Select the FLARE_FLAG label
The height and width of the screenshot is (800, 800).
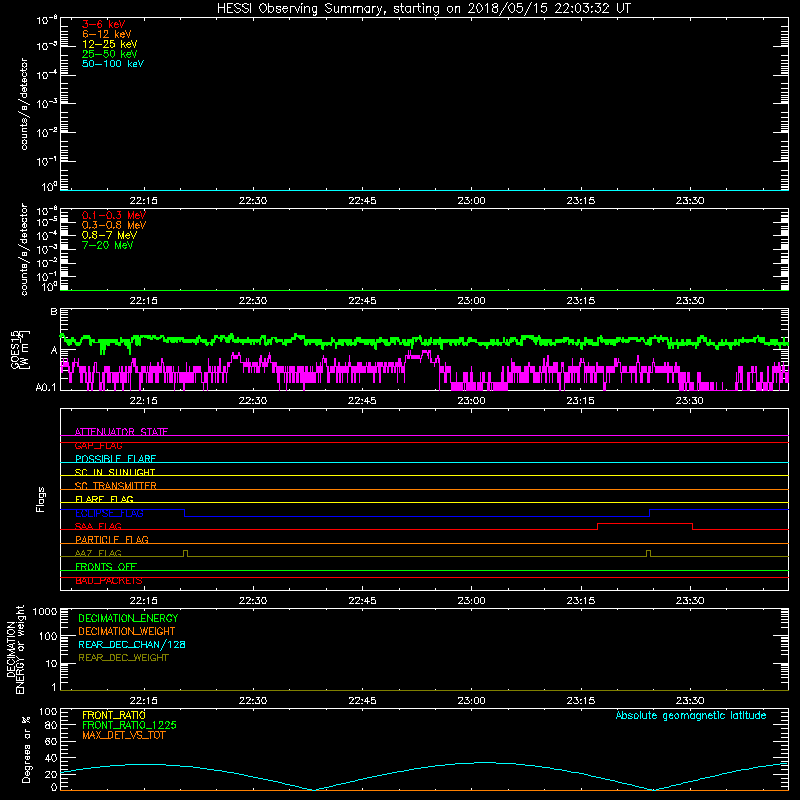(x=104, y=499)
